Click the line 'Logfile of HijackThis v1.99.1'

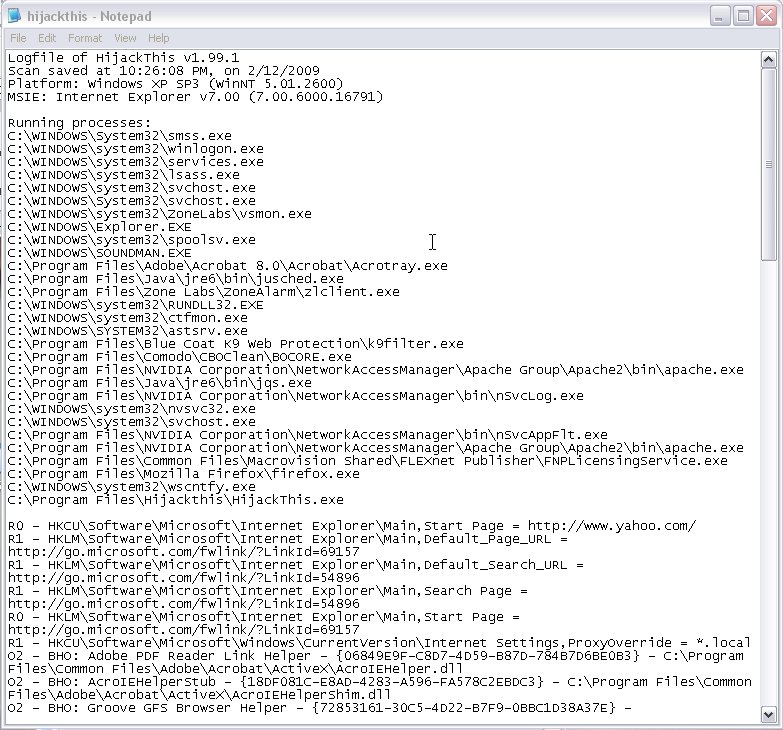point(123,58)
